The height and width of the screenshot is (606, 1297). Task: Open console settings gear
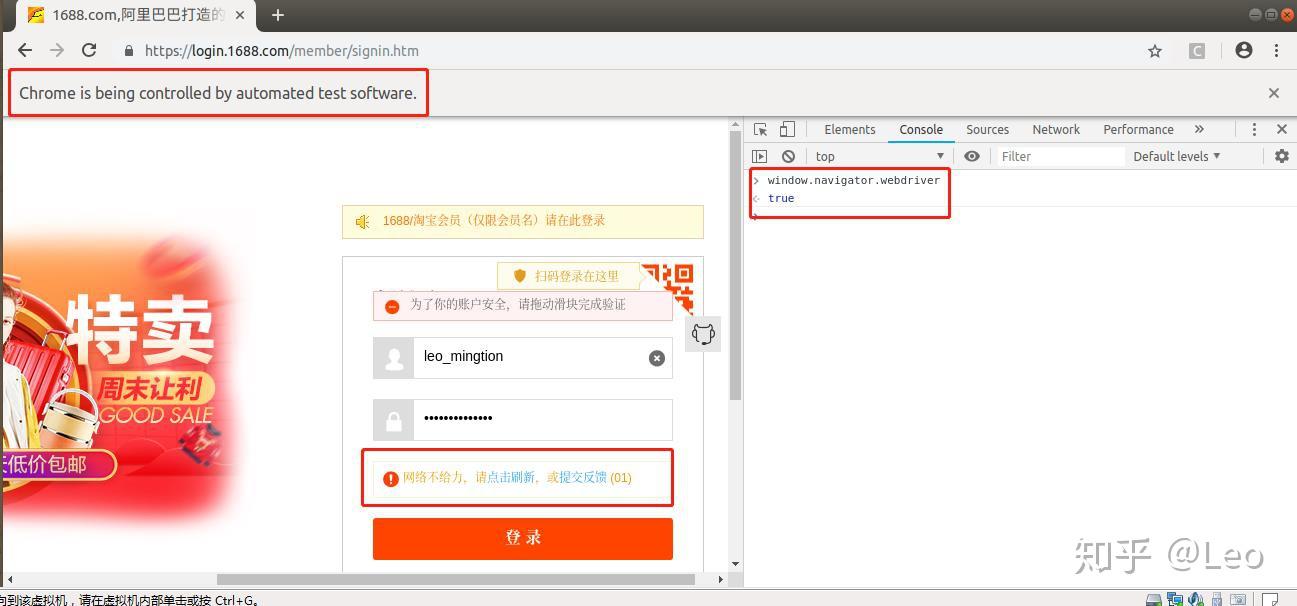pyautogui.click(x=1282, y=156)
